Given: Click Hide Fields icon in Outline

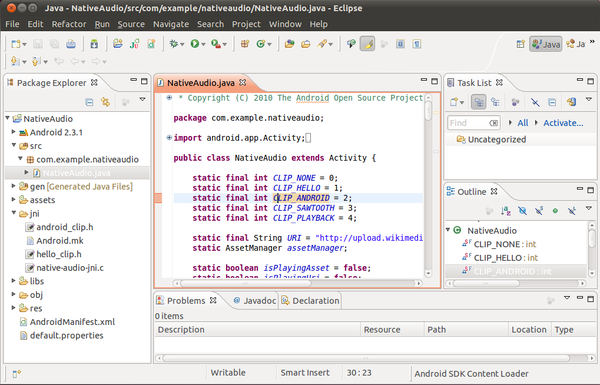Looking at the screenshot, I should pyautogui.click(x=522, y=211).
